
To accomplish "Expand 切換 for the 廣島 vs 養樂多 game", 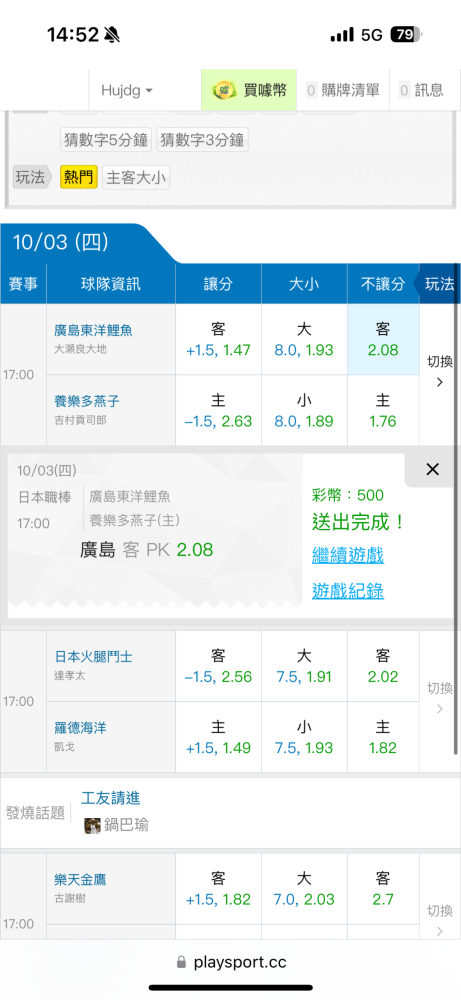I will pos(439,372).
